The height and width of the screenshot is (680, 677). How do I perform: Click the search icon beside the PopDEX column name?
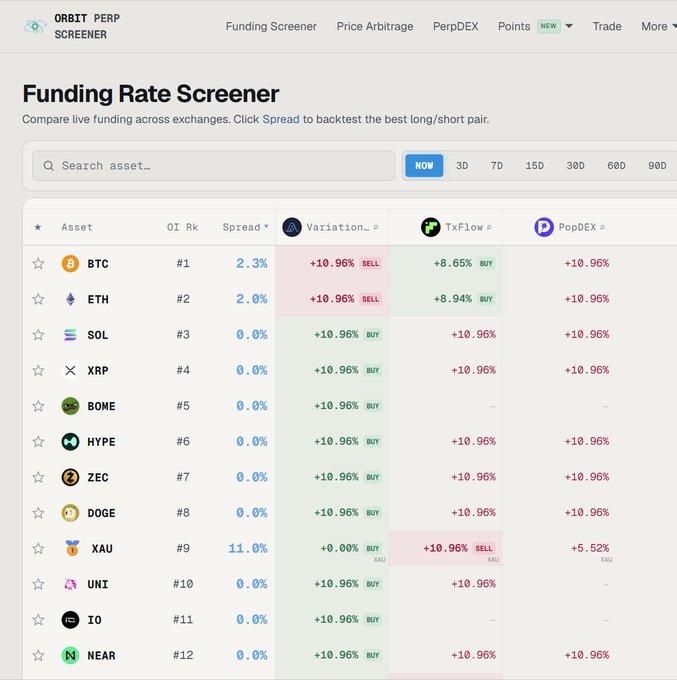[x=602, y=227]
